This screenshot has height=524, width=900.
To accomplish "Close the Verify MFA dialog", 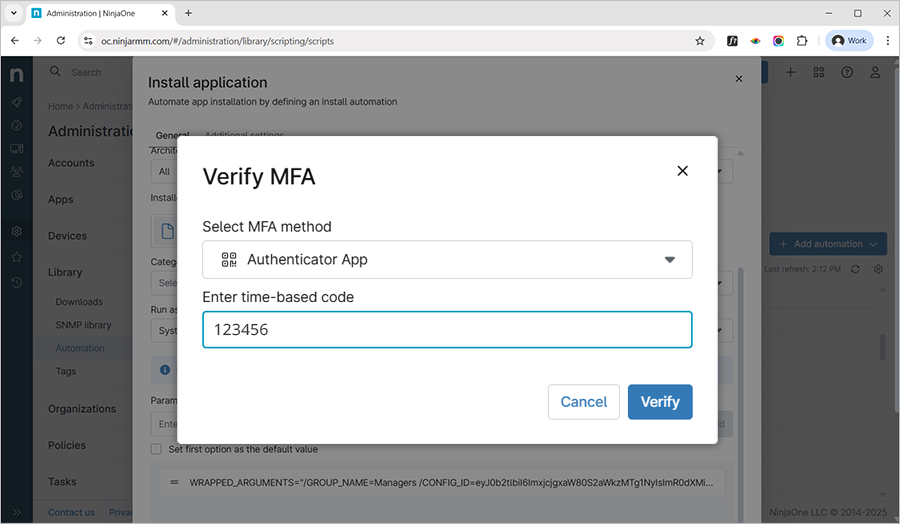I will (682, 171).
